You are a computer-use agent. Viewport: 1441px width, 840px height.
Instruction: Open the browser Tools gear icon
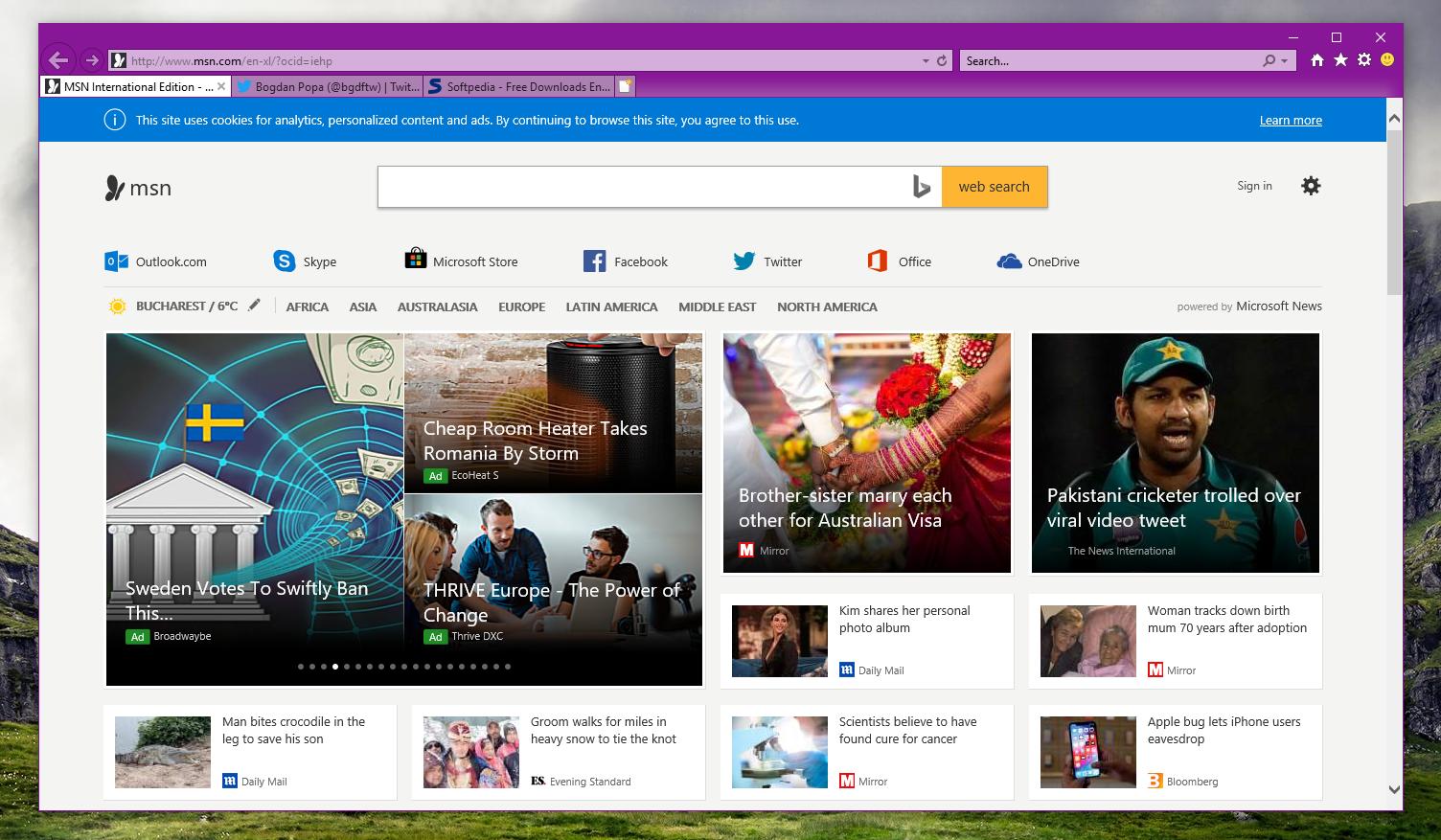tap(1364, 60)
